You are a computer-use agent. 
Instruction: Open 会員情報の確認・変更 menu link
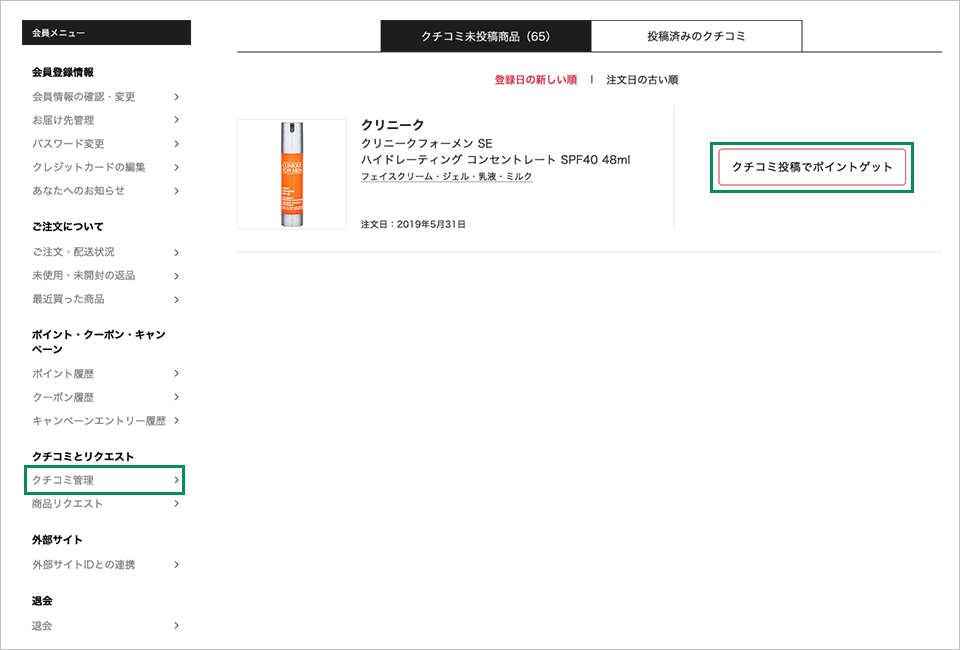tap(84, 97)
